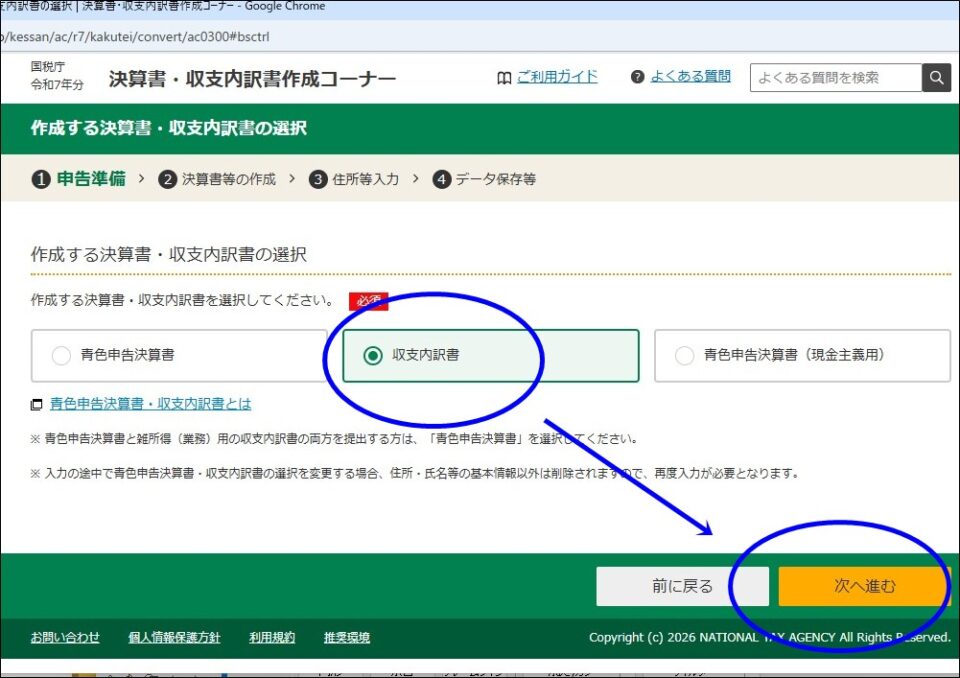This screenshot has width=960, height=678.
Task: Go to the 住所等入力 step label
Action: point(365,179)
